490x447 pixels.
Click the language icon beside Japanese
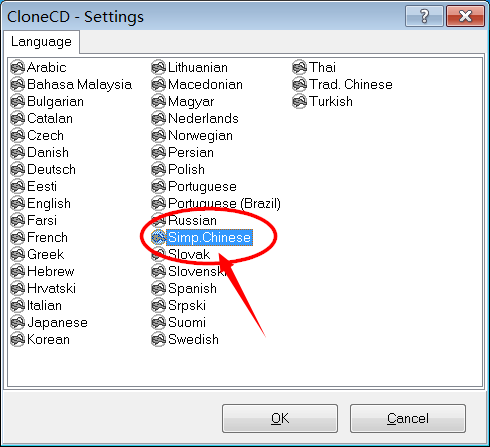[x=18, y=322]
